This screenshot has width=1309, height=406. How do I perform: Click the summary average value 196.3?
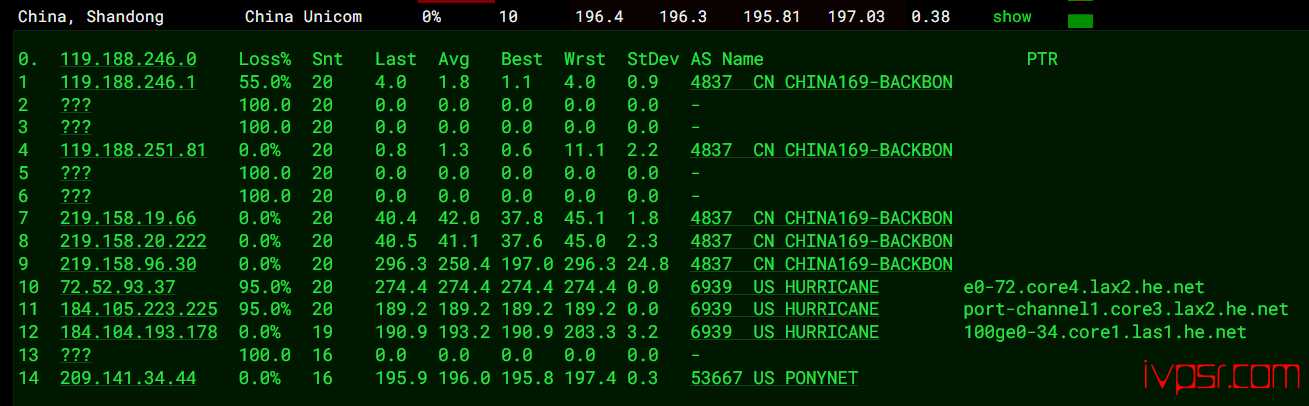pyautogui.click(x=681, y=17)
